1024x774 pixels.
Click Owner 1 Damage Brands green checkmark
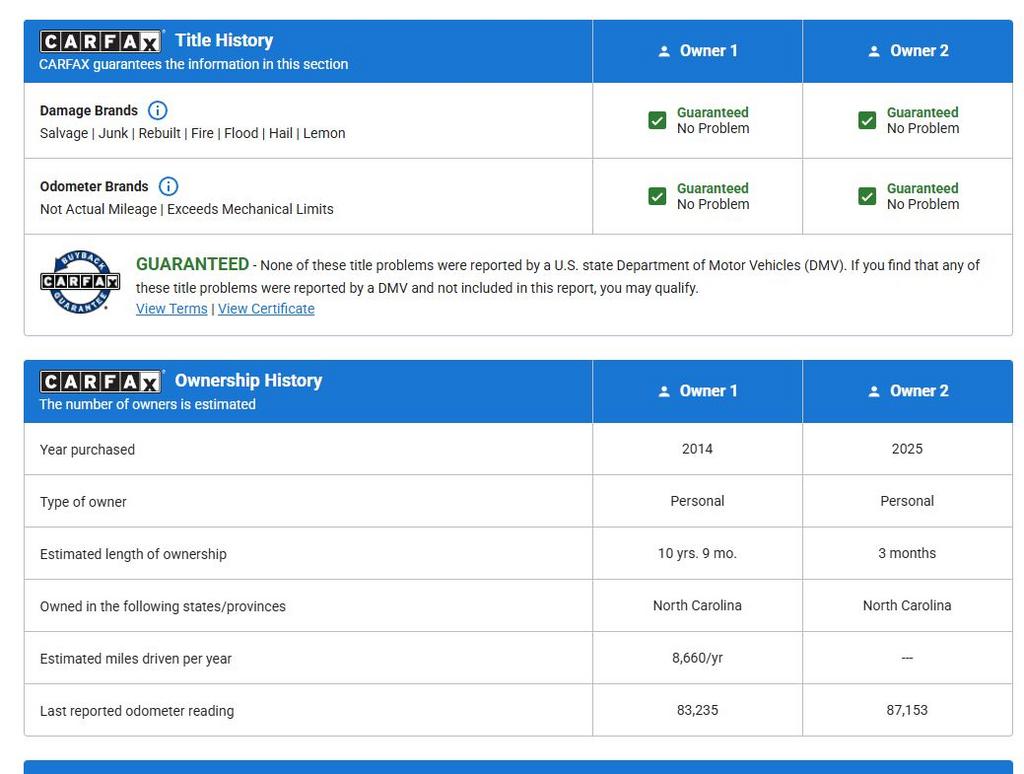(657, 121)
